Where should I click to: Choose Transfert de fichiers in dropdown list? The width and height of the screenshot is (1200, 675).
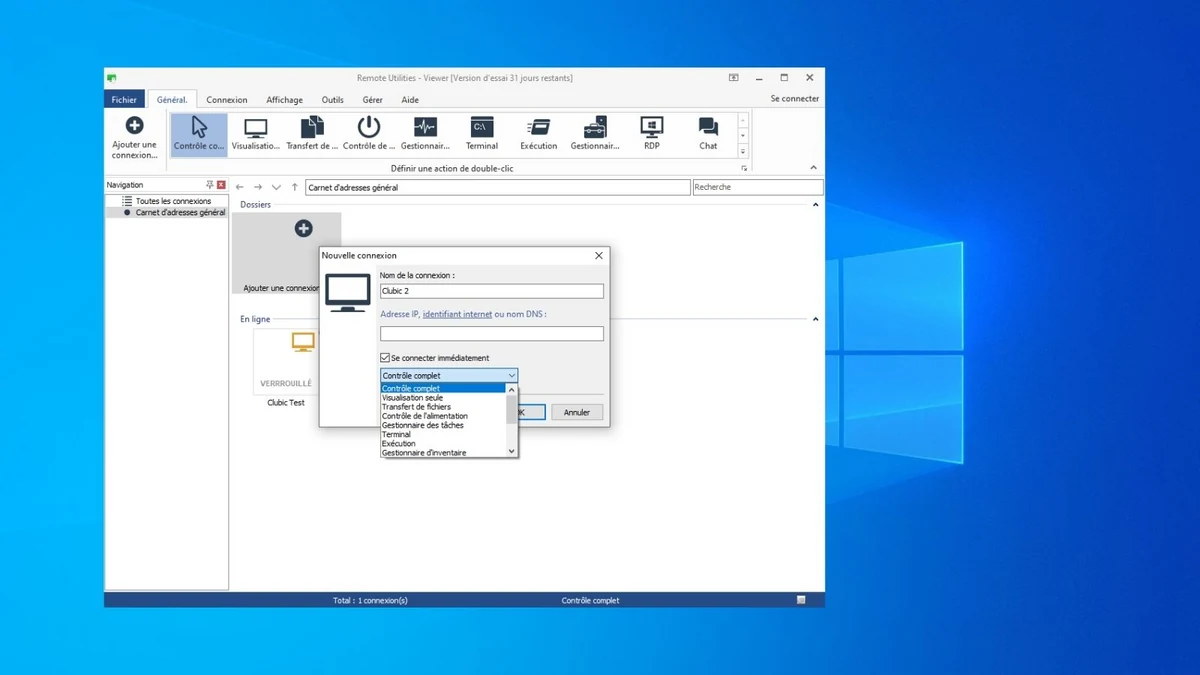(443, 407)
